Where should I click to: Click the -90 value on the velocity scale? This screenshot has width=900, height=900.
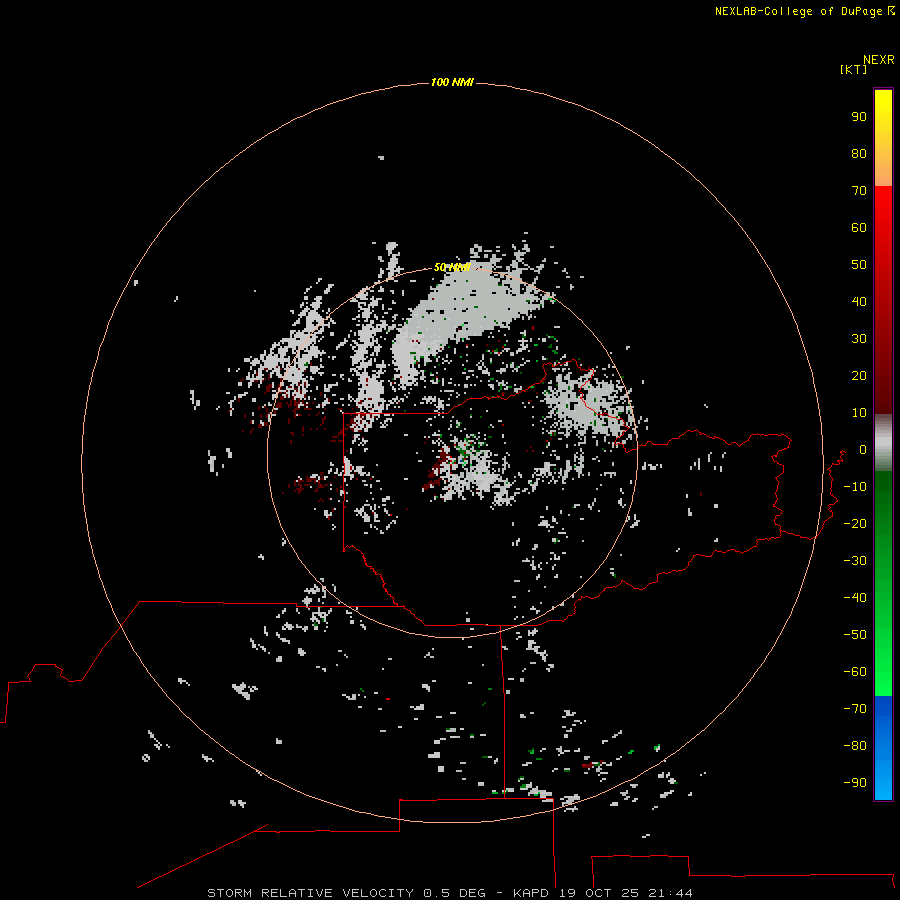coord(855,783)
